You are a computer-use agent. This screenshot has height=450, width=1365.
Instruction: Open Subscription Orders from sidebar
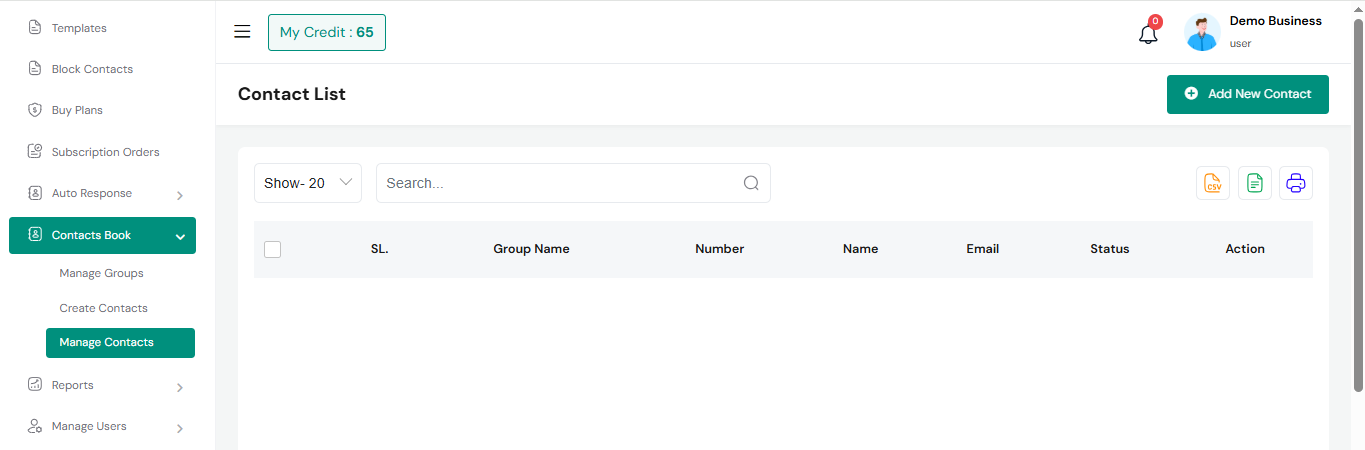click(x=105, y=152)
